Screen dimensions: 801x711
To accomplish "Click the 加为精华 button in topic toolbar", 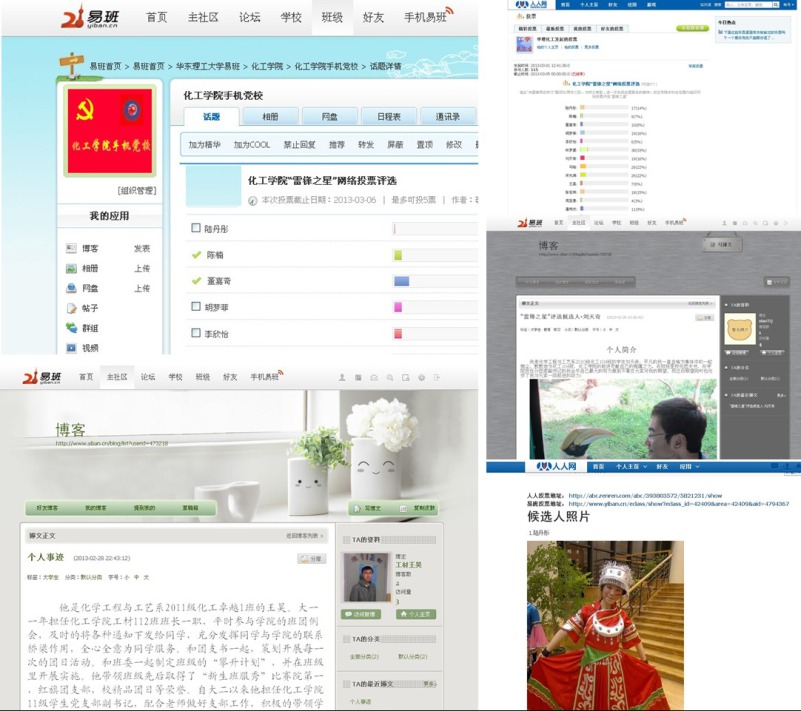I will click(205, 145).
